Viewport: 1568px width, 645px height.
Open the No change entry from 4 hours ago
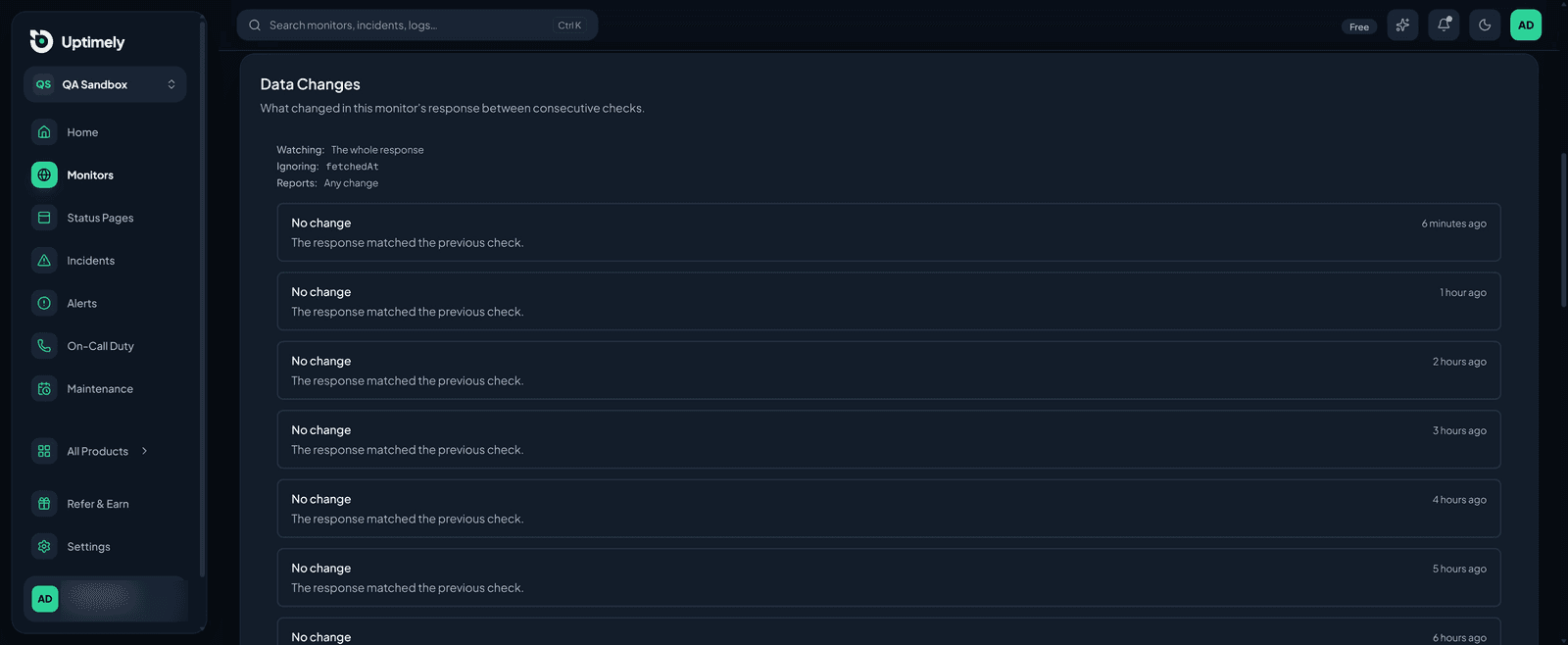tap(889, 509)
